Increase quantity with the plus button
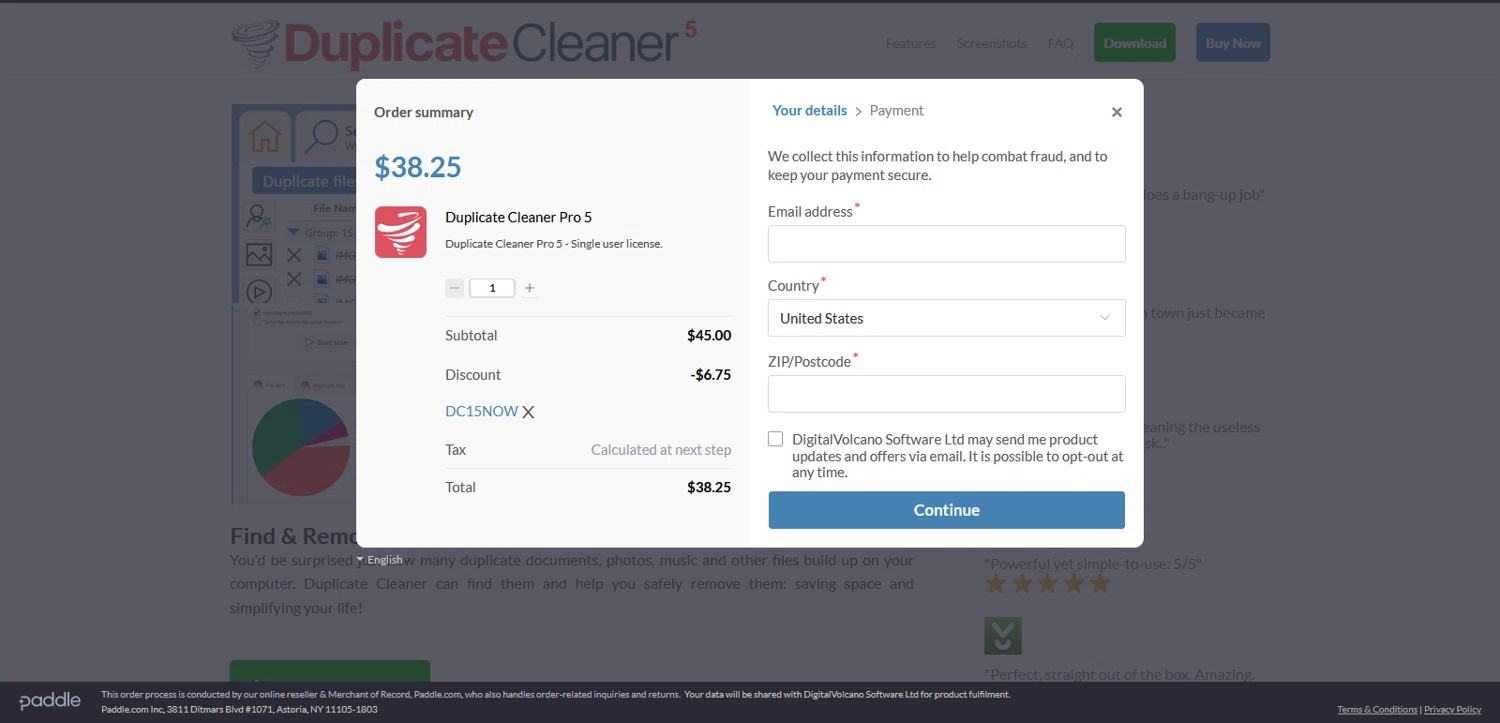 click(x=530, y=288)
